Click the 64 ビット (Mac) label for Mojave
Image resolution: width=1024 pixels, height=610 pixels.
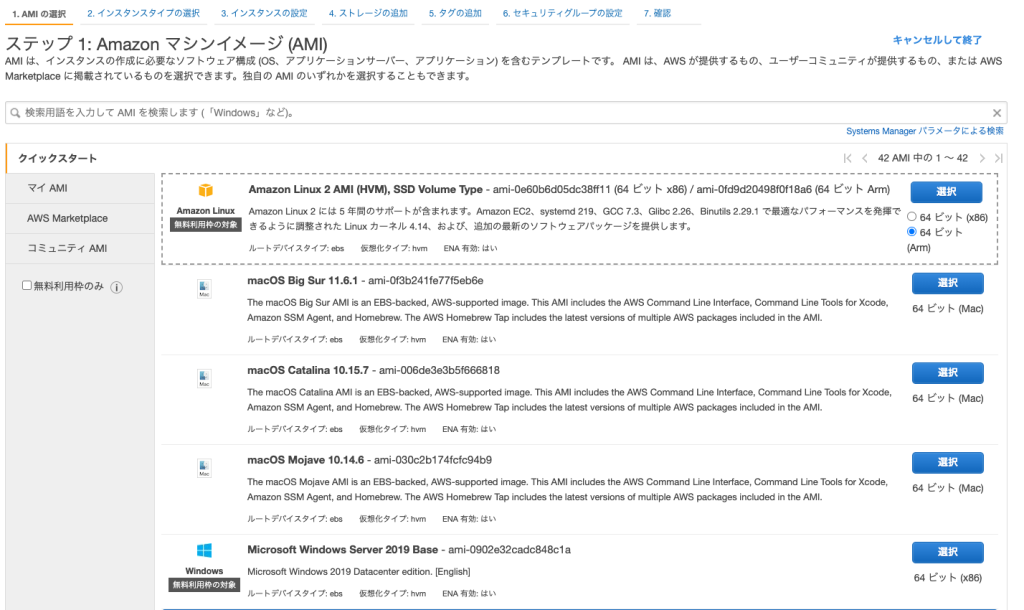coord(948,488)
